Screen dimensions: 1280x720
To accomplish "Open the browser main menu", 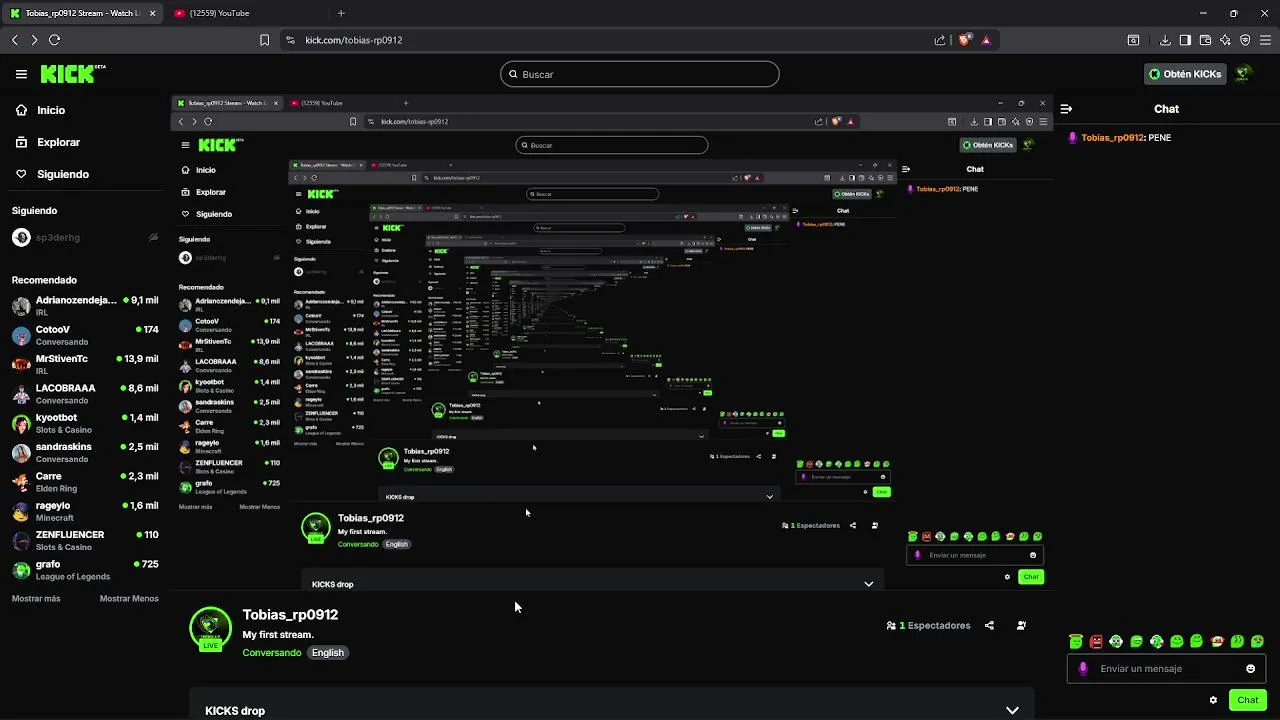I will coord(1265,40).
